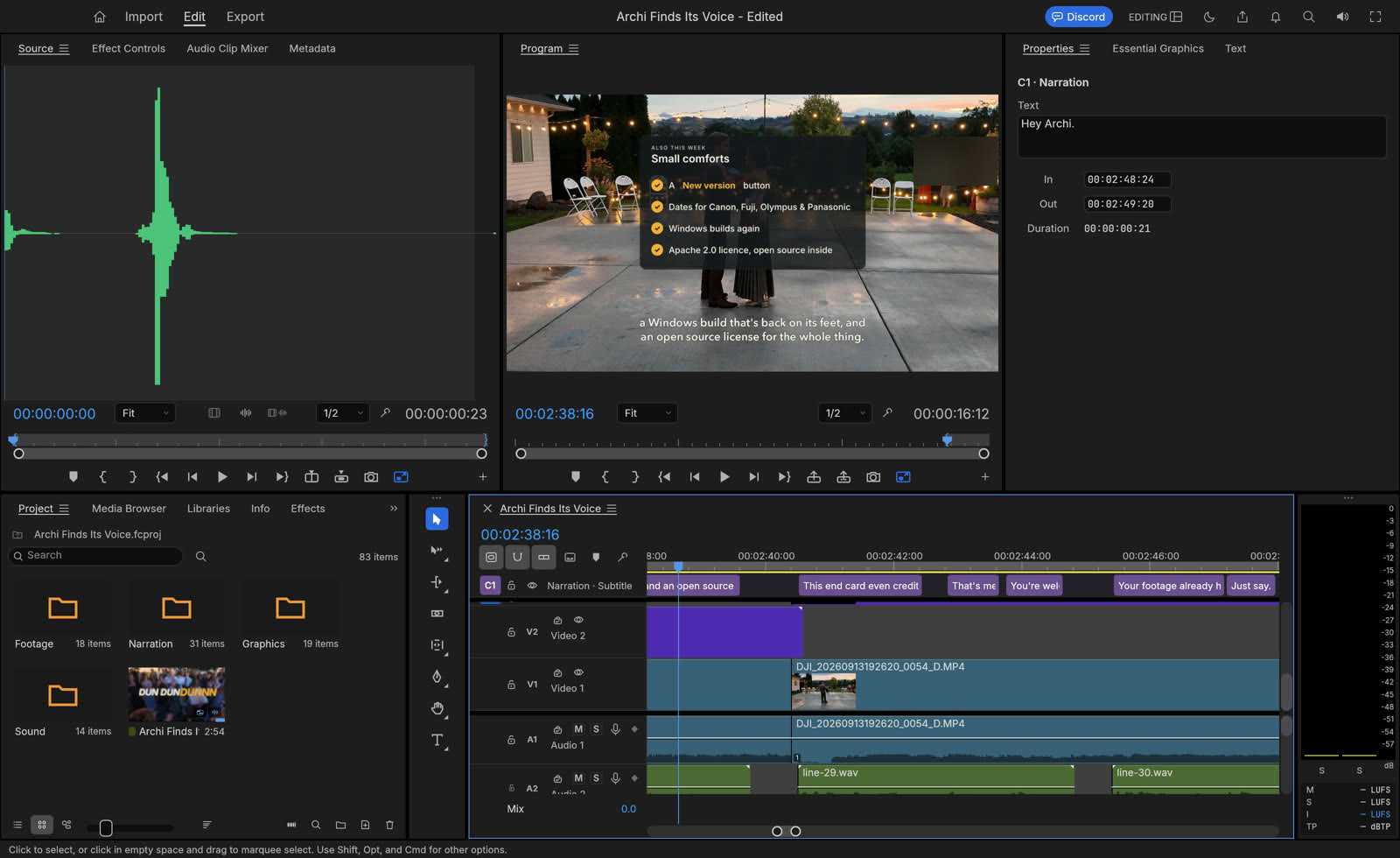Select the Selection arrow tool

point(437,519)
